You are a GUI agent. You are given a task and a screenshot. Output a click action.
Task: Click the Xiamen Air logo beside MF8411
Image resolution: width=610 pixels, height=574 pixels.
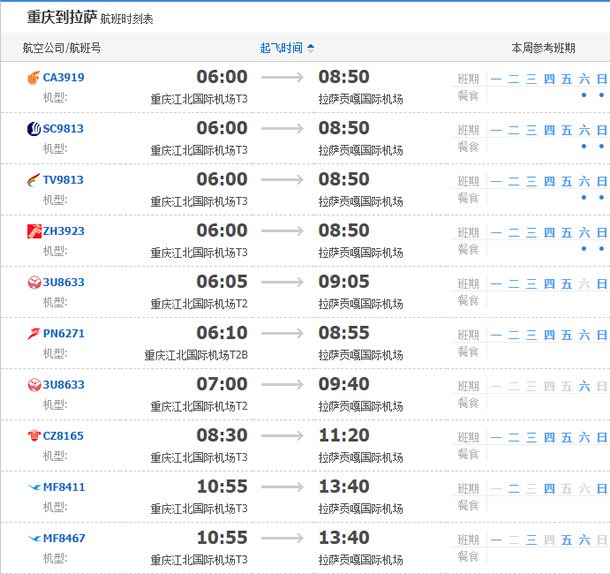(x=34, y=487)
